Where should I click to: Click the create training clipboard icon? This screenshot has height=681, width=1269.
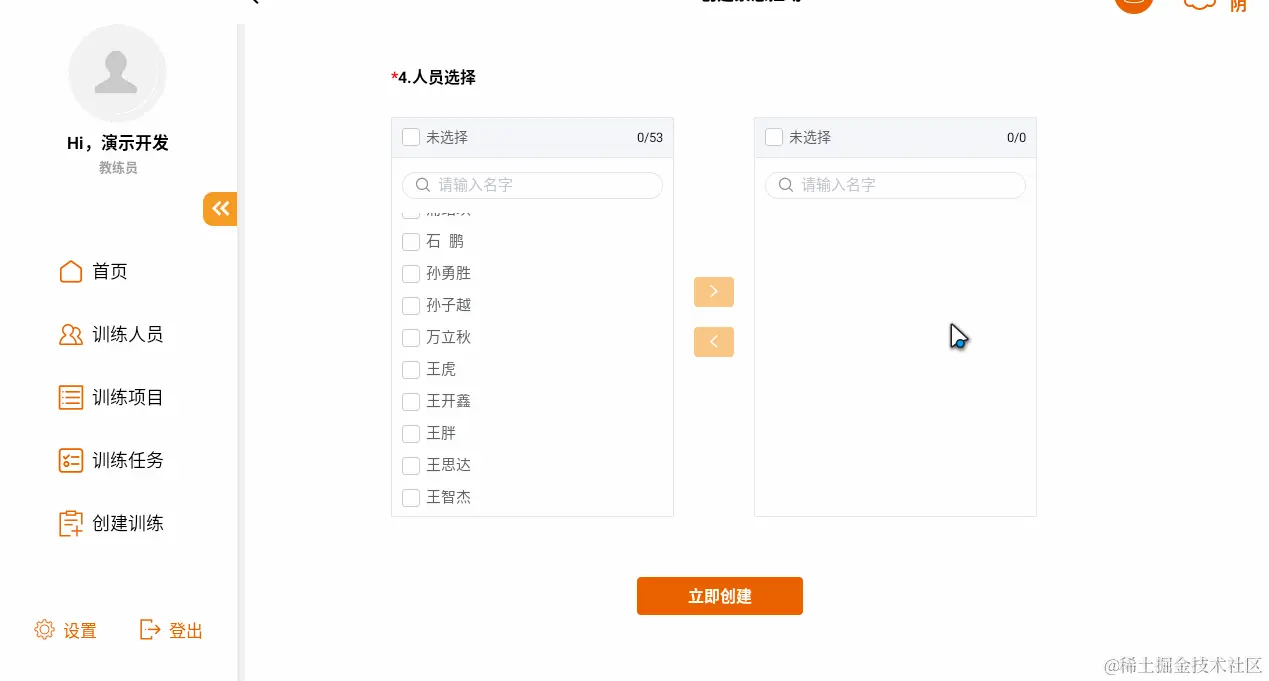tap(71, 524)
